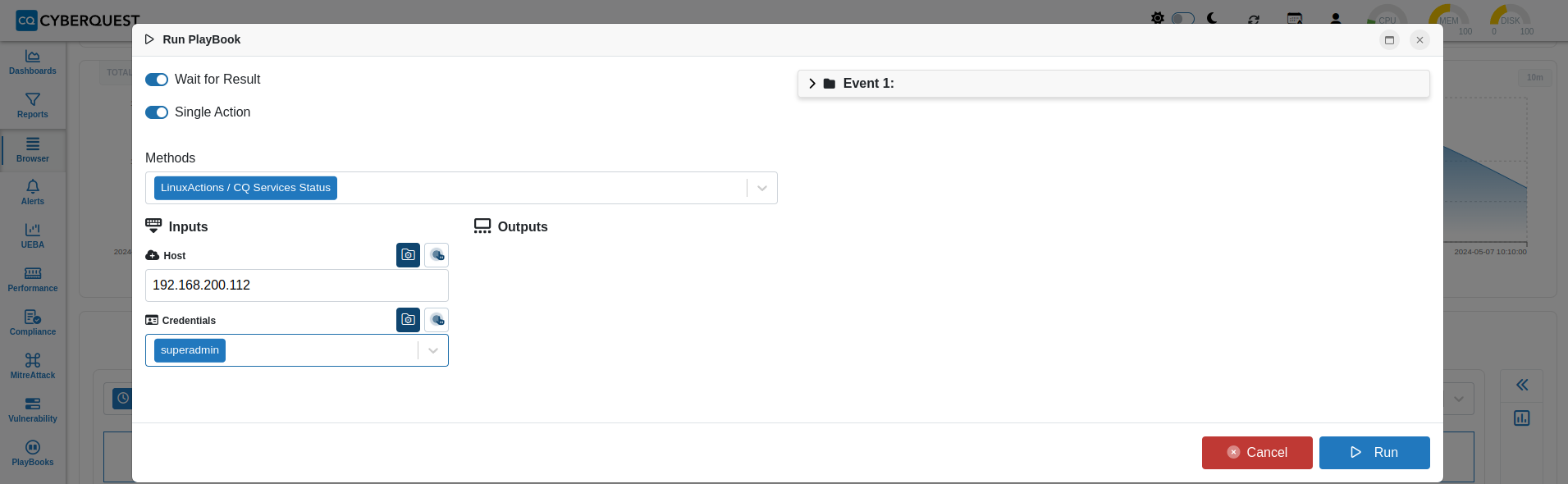The width and height of the screenshot is (1568, 484).
Task: Open MitreAttack in the sidebar
Action: coord(33,366)
